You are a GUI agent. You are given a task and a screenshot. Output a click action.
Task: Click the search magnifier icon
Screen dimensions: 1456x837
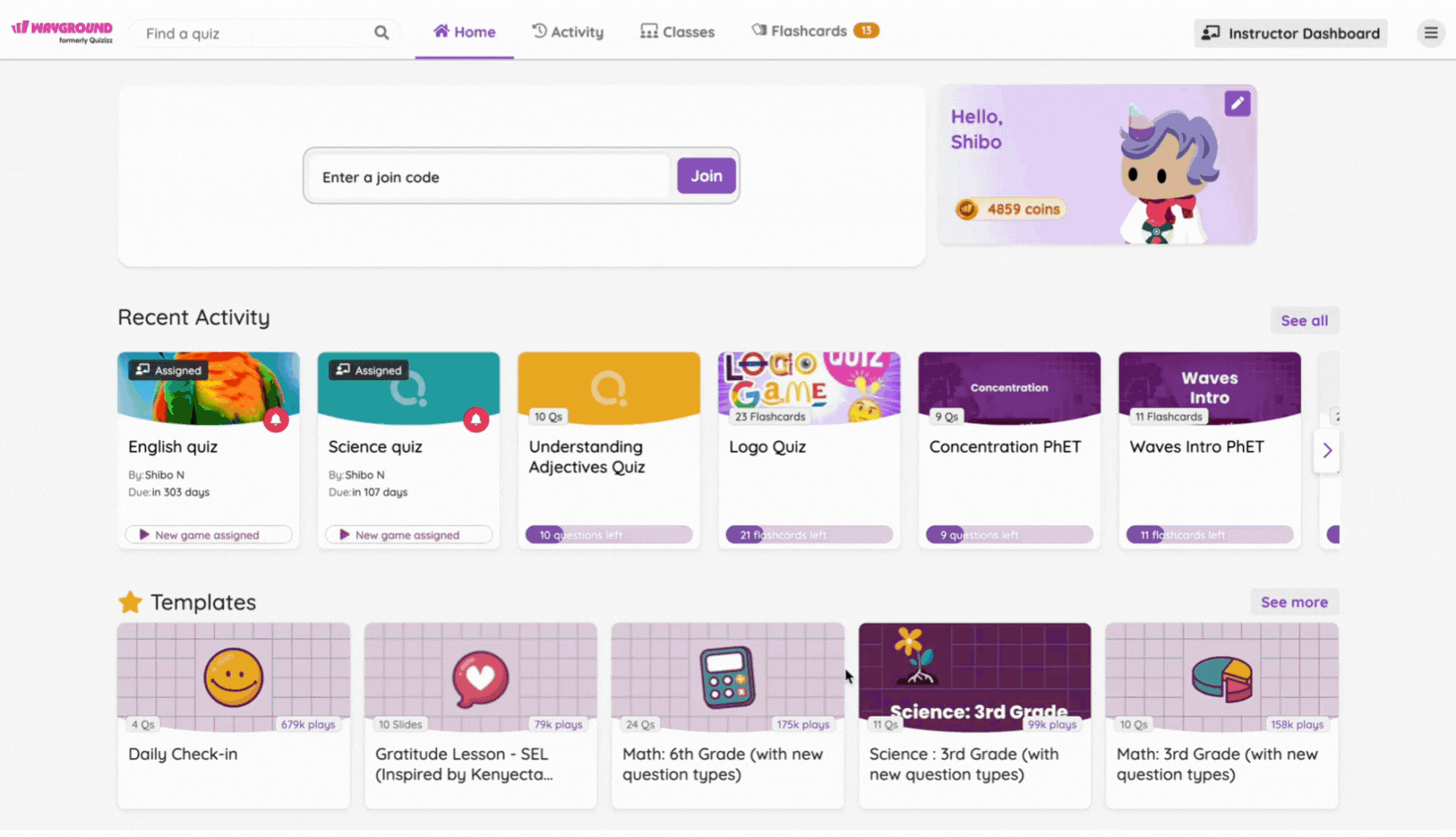tap(382, 33)
